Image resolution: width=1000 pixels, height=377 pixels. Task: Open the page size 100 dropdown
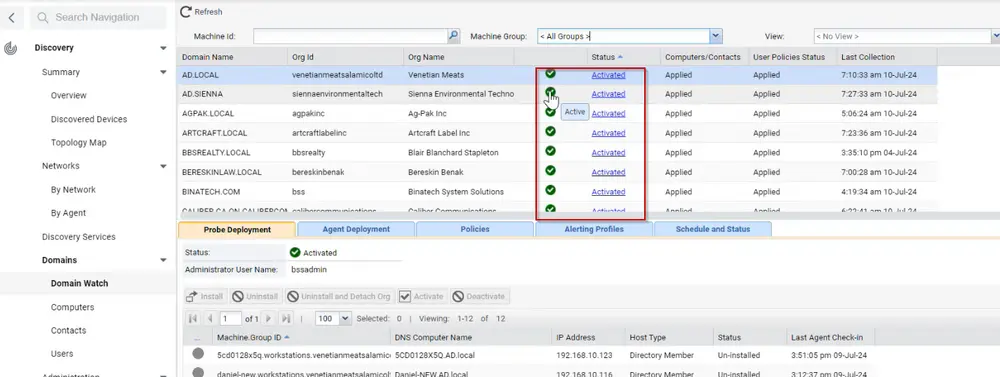coord(345,318)
